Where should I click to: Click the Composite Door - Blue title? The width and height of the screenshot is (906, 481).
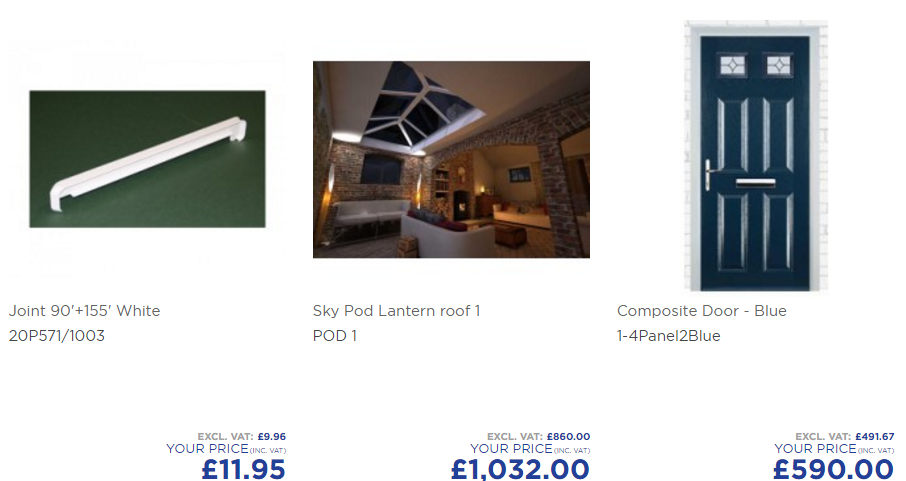701,310
